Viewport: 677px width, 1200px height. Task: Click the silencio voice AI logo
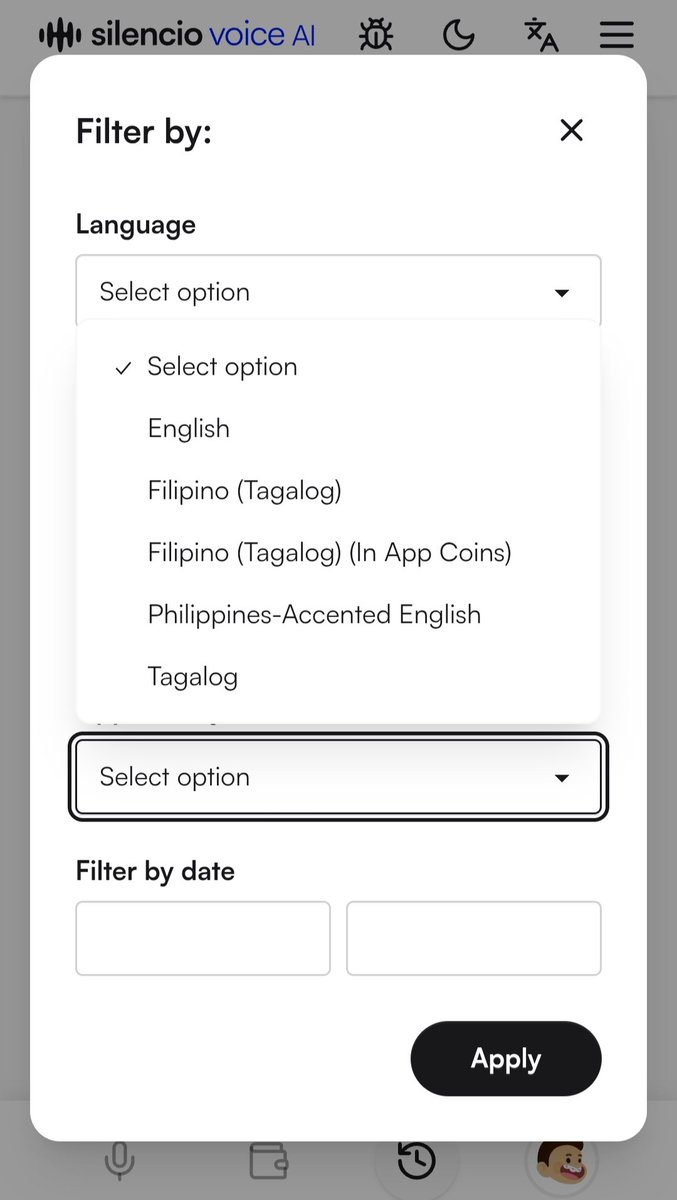(177, 35)
